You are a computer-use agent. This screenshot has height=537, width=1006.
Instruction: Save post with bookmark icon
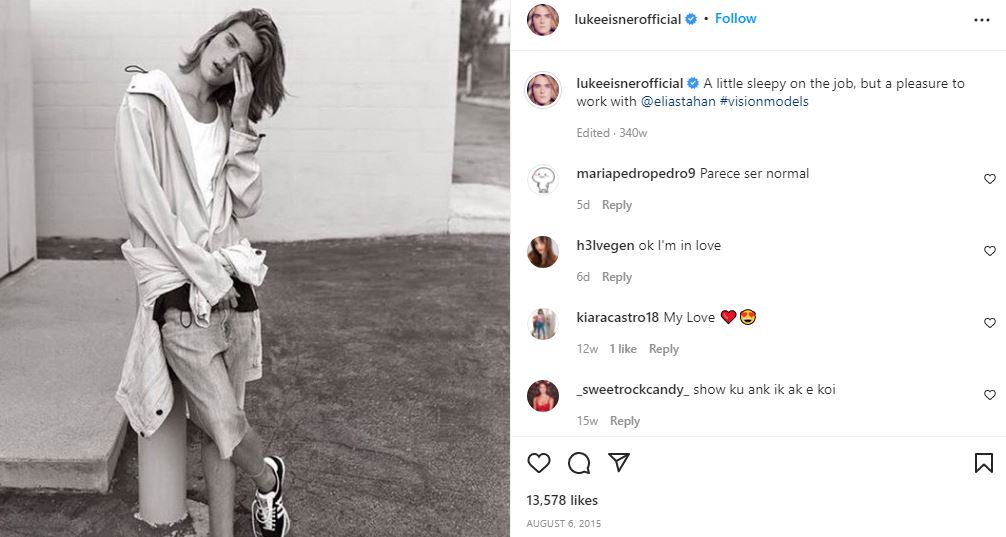(984, 463)
